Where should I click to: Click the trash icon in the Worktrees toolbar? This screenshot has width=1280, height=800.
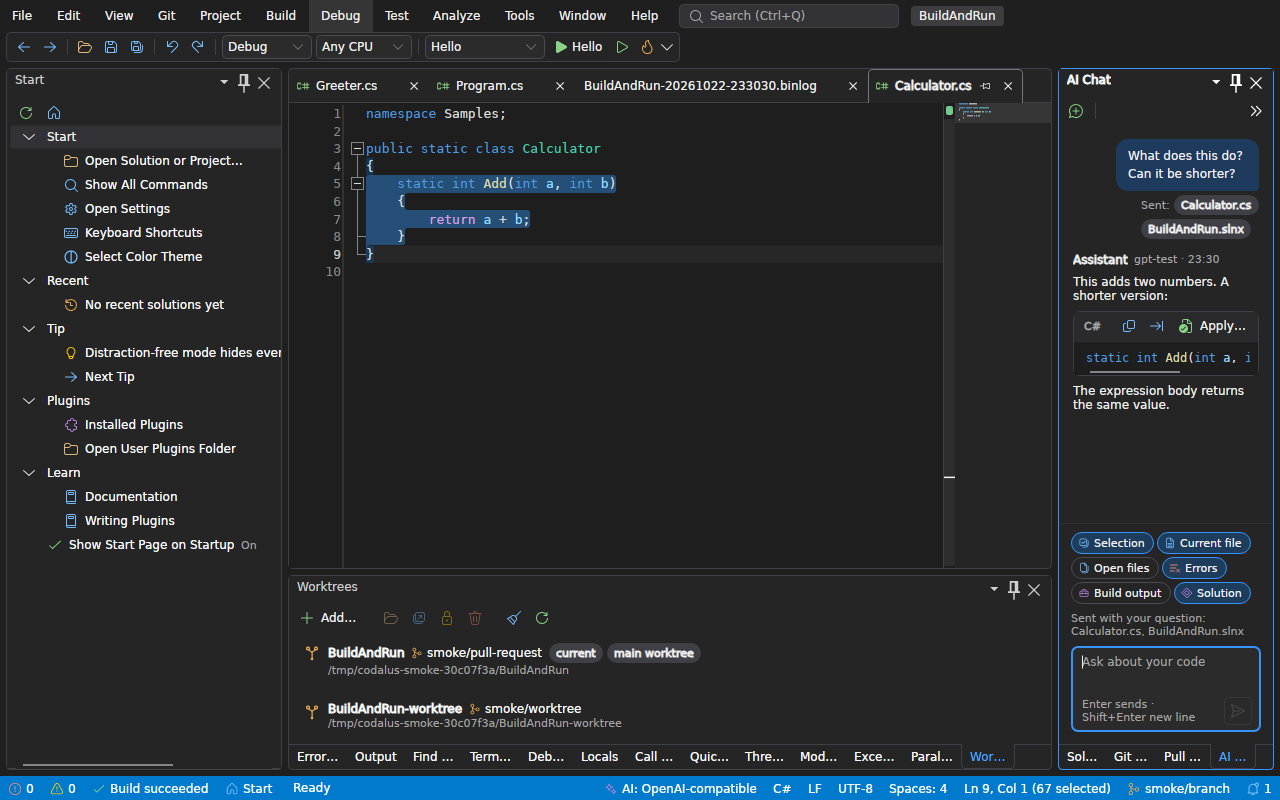coord(475,618)
